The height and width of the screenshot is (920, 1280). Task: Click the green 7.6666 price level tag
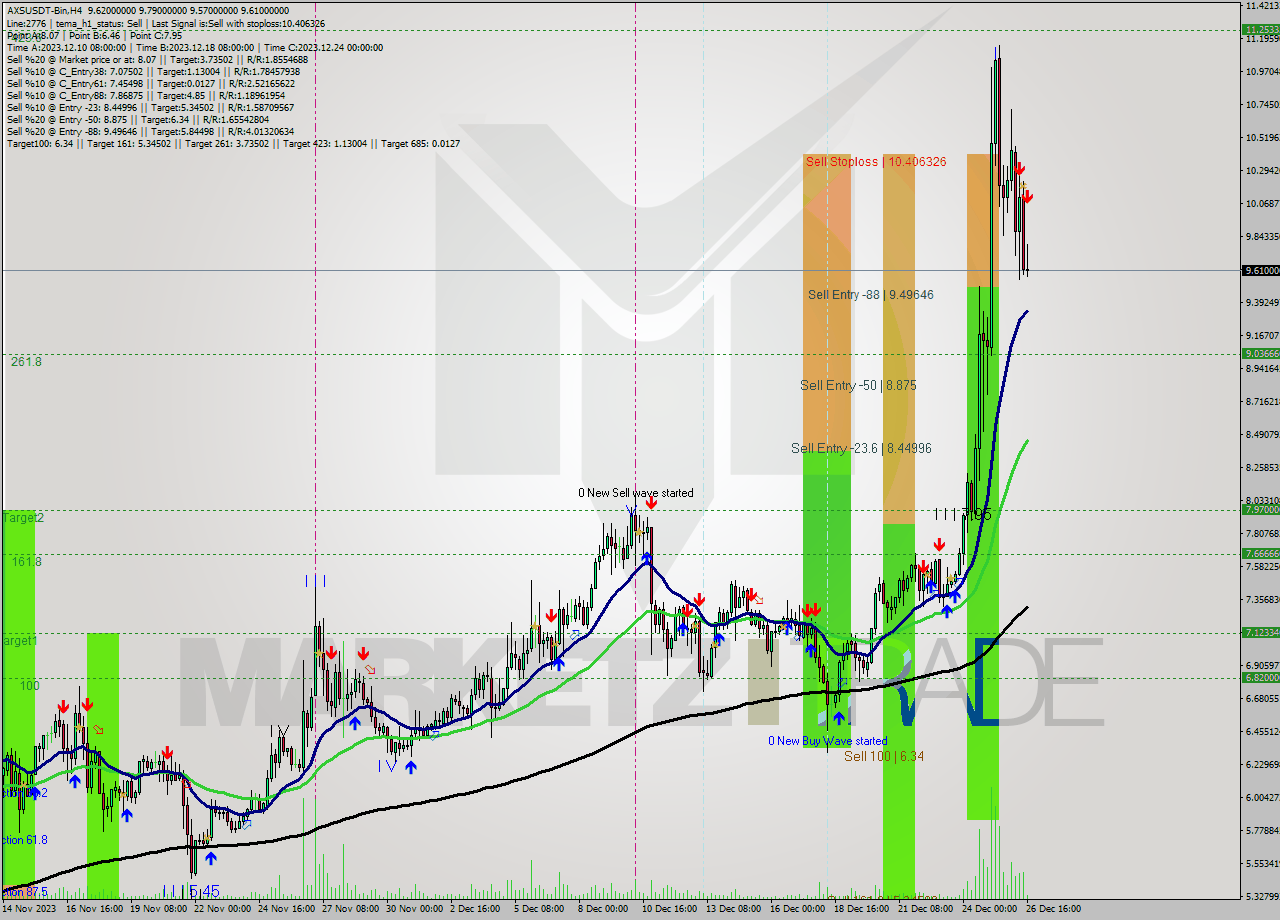pos(1260,554)
